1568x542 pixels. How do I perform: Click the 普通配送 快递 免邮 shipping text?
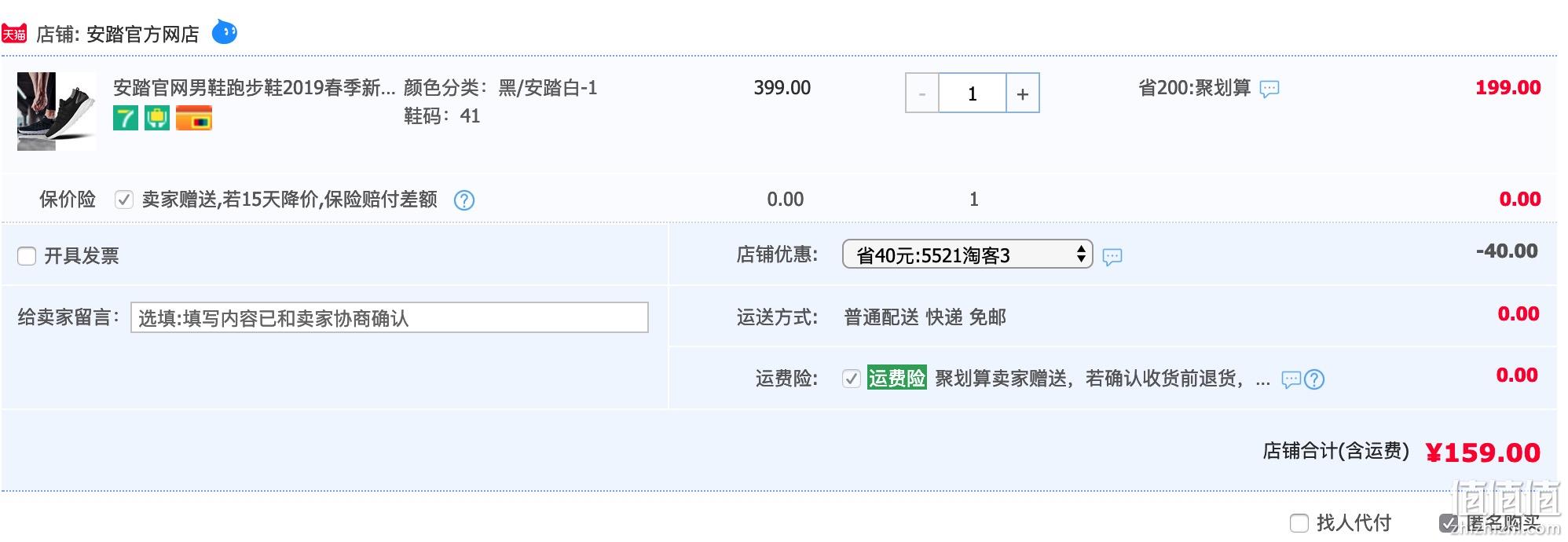(925, 317)
